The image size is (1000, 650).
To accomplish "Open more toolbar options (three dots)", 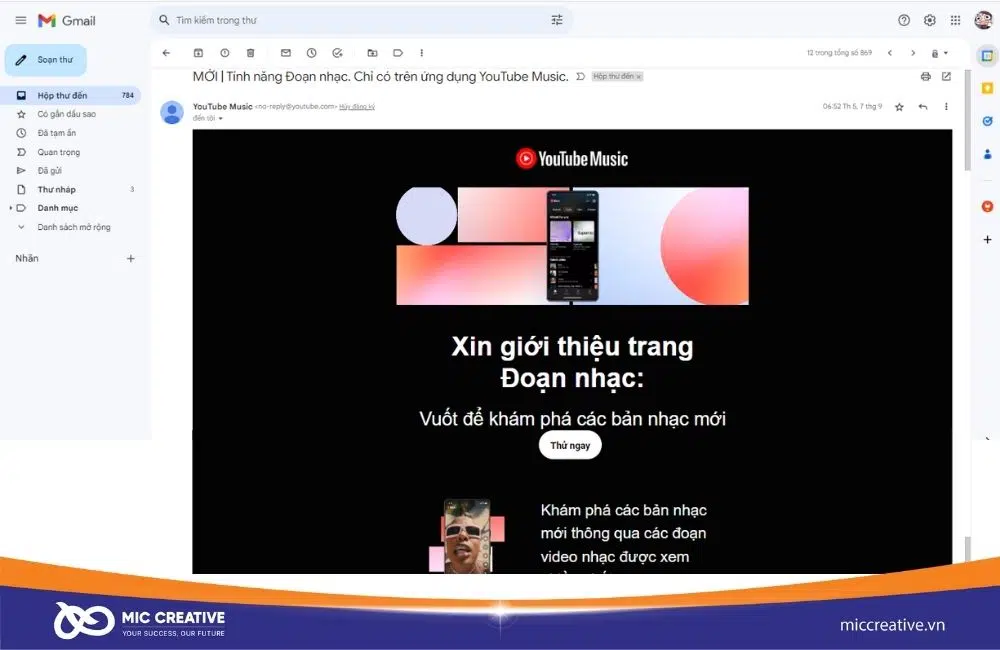I will pyautogui.click(x=422, y=53).
